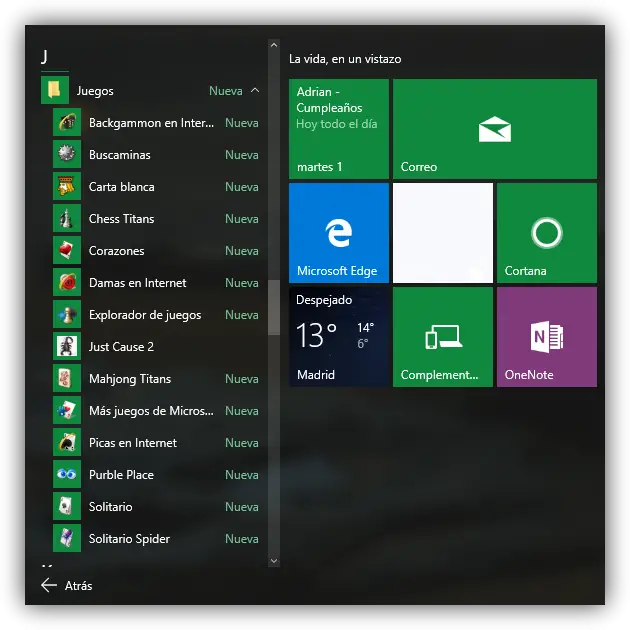The height and width of the screenshot is (630, 630).
Task: Select Explorador de juegos entry
Action: (145, 315)
